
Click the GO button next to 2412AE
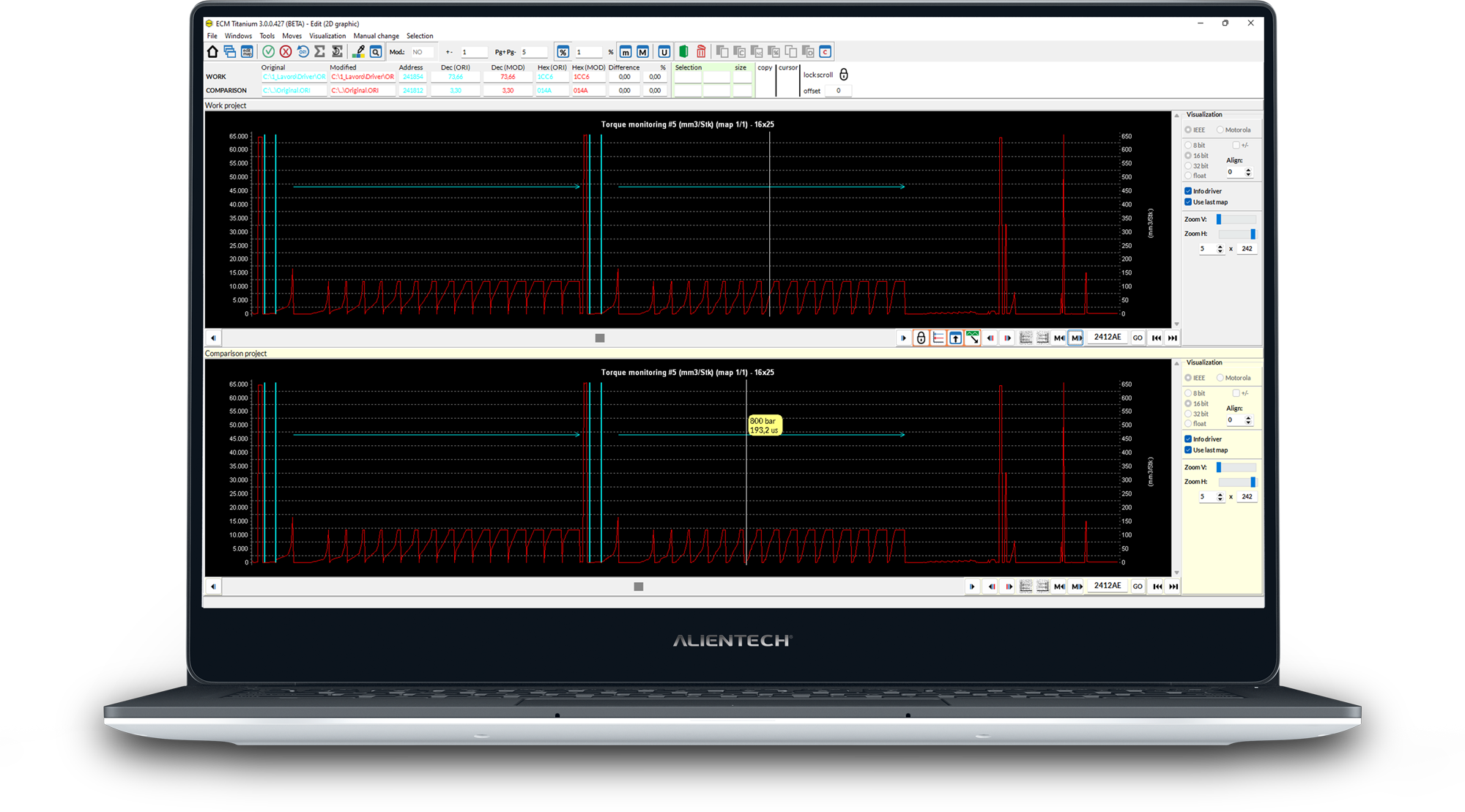[1138, 338]
